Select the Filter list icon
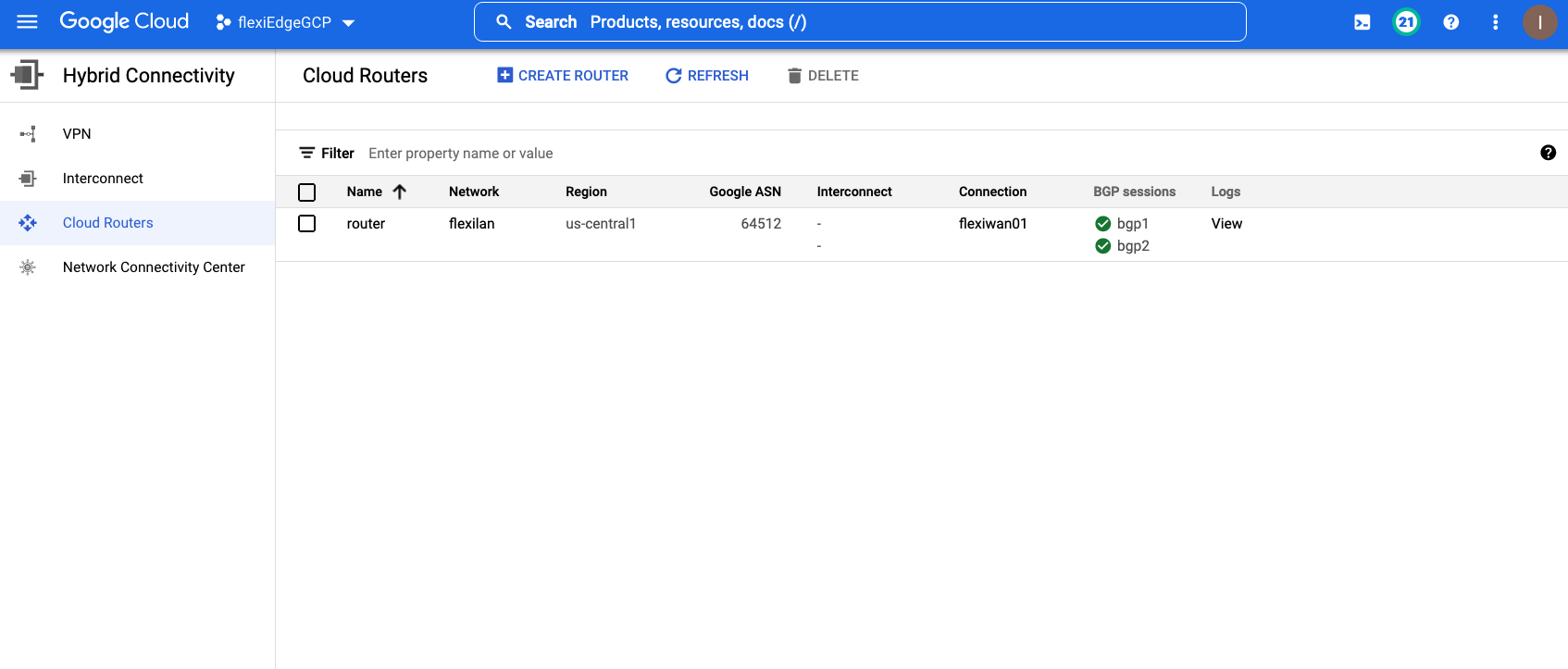1568x669 pixels. (x=307, y=153)
